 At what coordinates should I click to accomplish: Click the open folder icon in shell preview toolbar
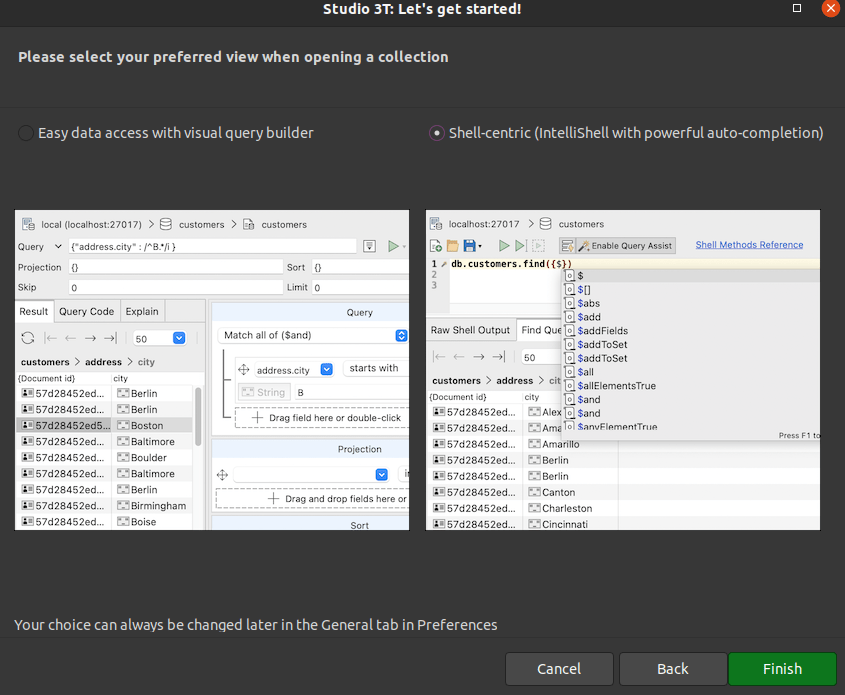tap(453, 246)
